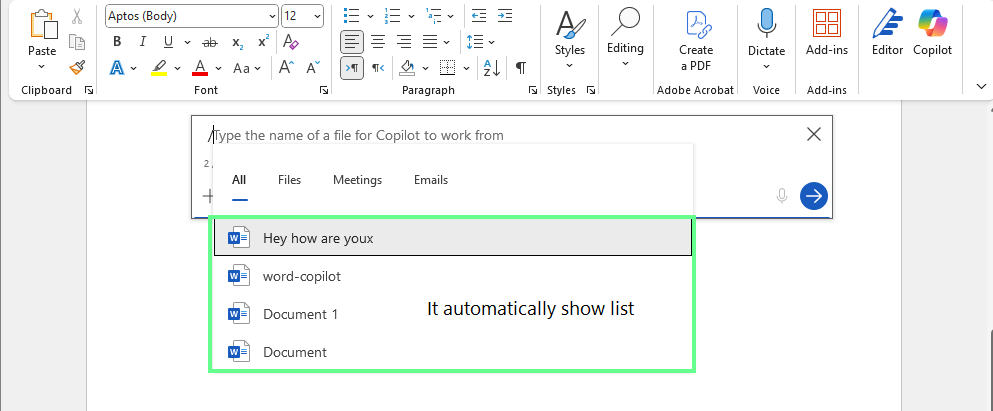This screenshot has width=993, height=411.
Task: Open the Add-ins button
Action: (x=827, y=32)
